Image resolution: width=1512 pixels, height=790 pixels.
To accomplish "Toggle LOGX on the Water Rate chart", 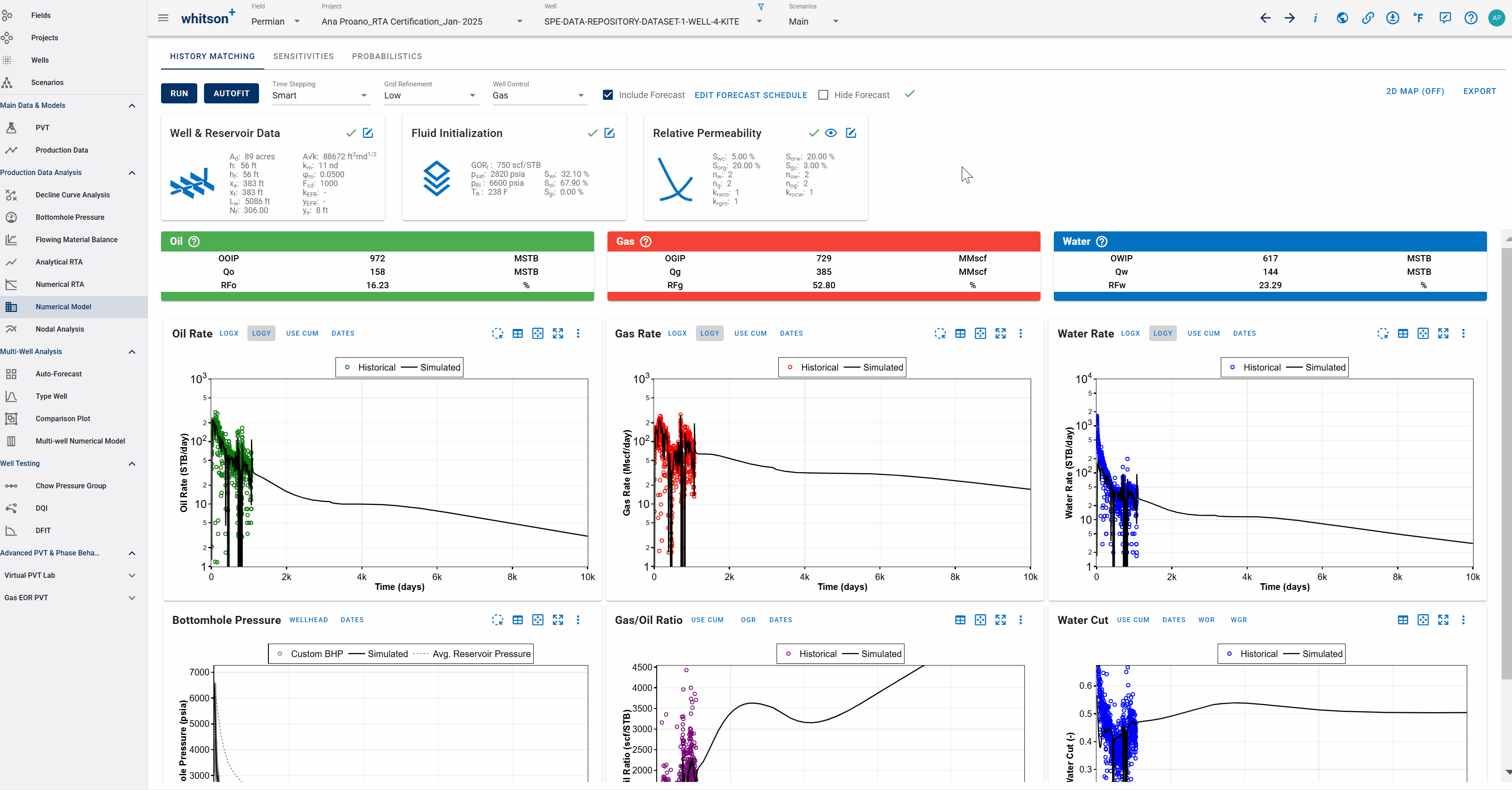I will coord(1130,333).
